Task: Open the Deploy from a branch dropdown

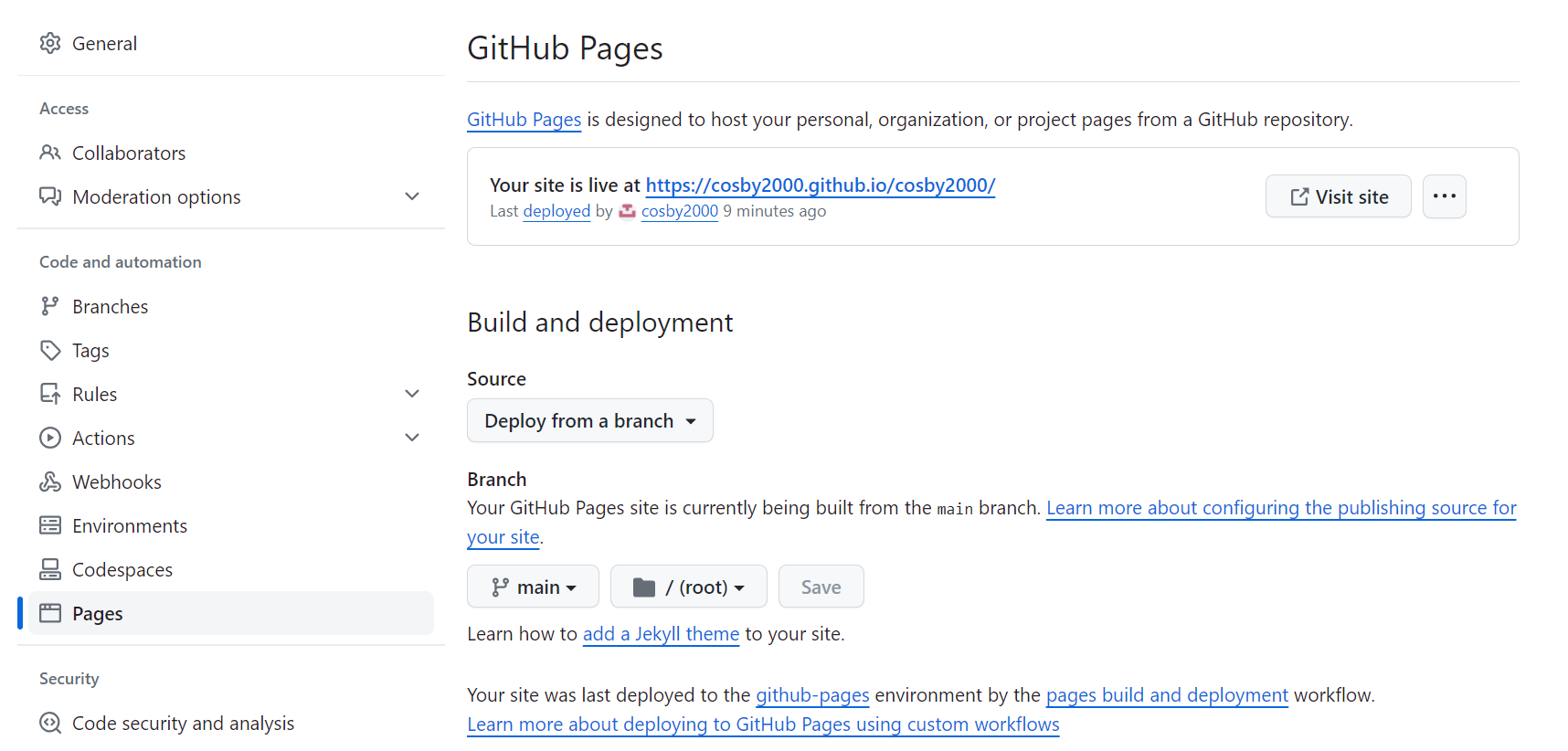Action: (590, 420)
